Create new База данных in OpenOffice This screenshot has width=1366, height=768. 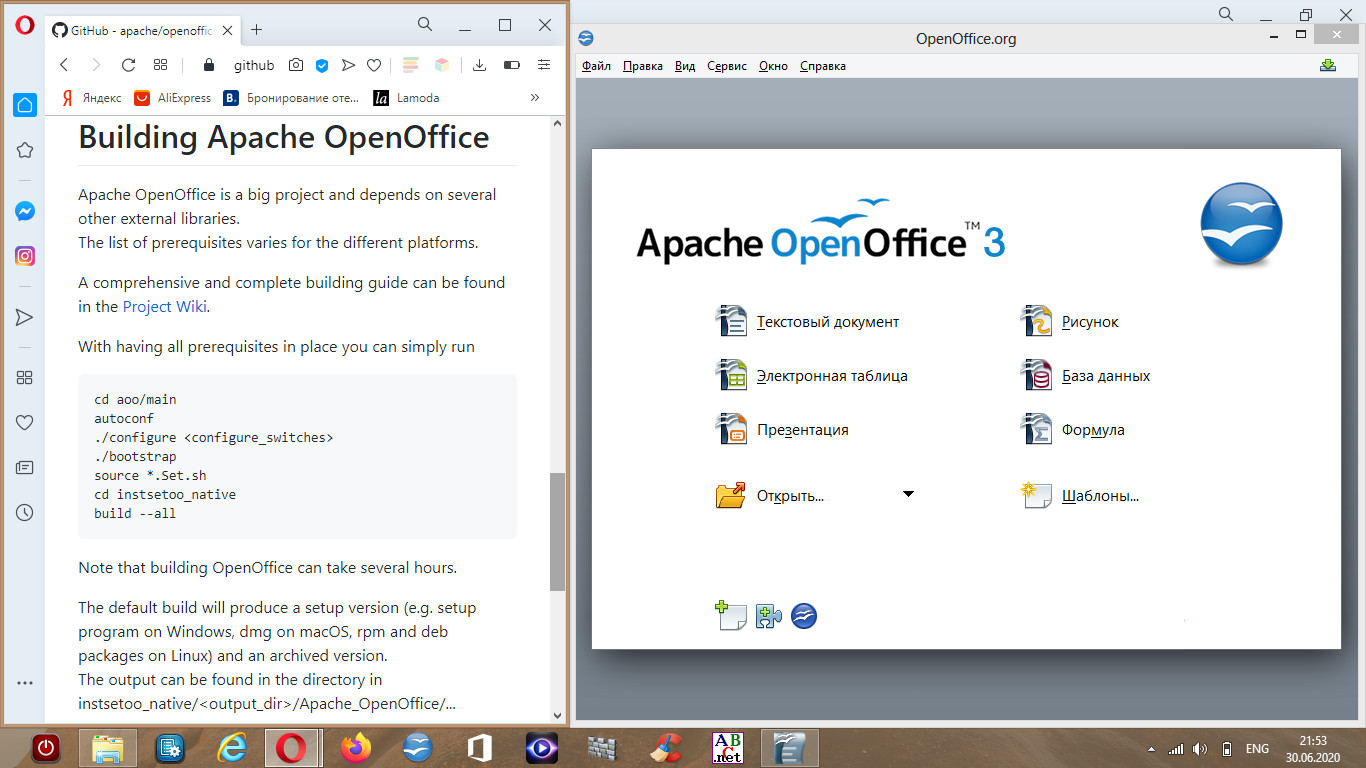[x=1085, y=376]
